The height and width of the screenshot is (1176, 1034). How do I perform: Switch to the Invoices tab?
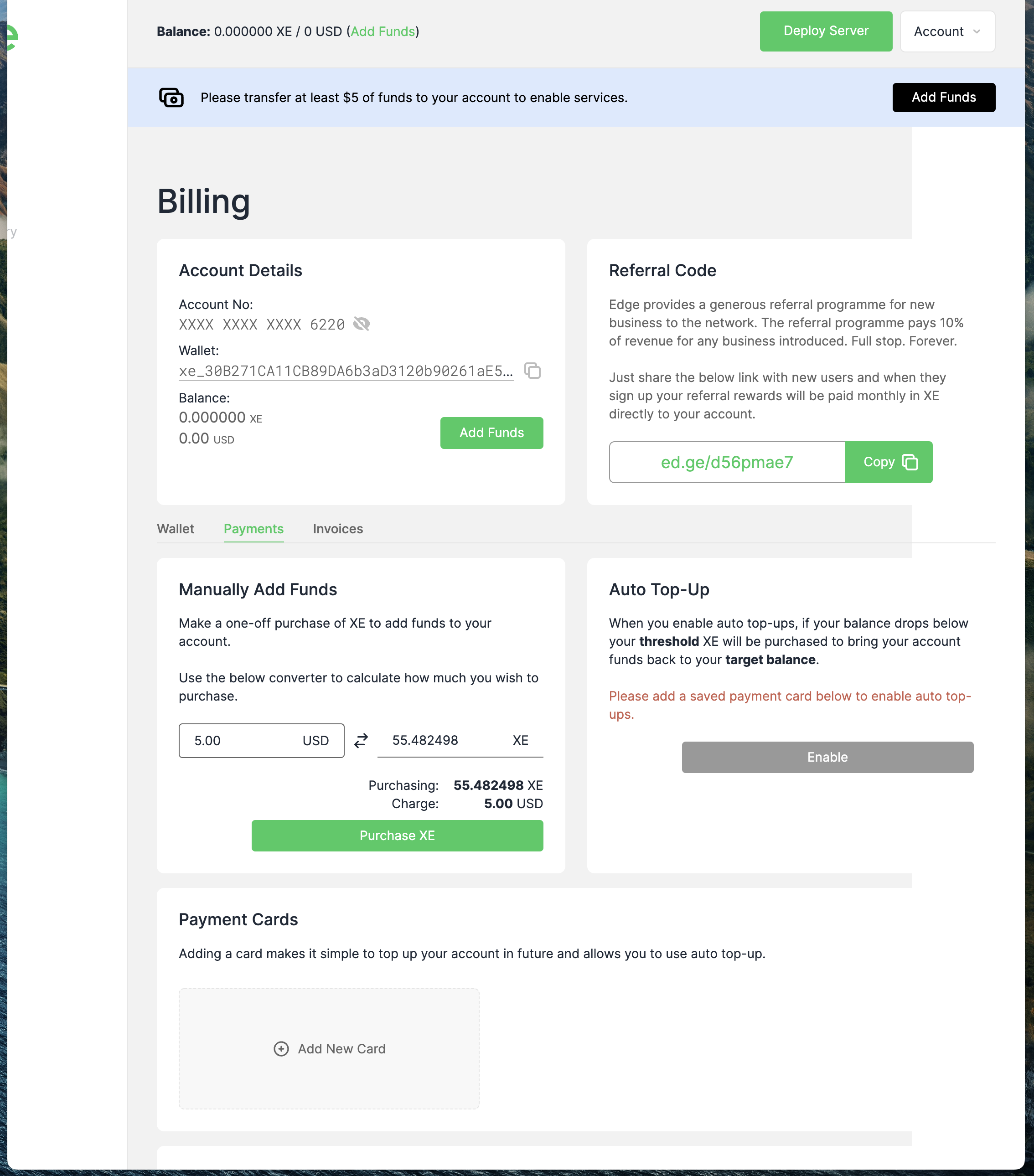[x=338, y=529]
